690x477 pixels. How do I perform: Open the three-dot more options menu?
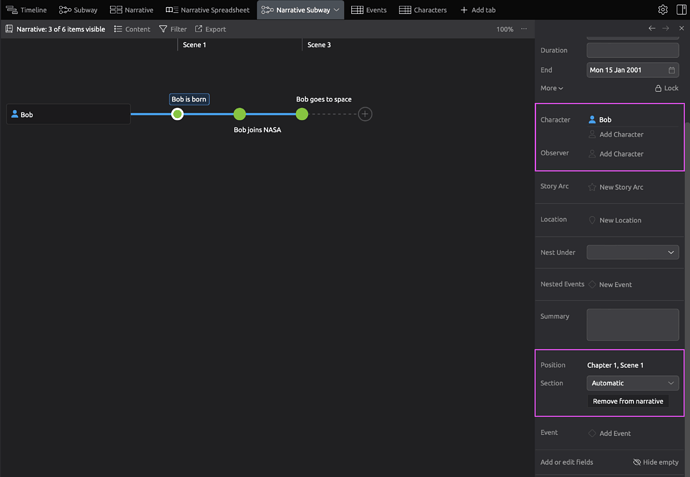click(523, 29)
